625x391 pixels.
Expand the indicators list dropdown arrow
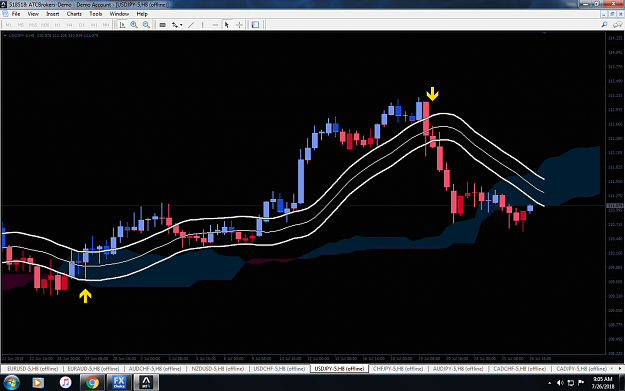(181, 25)
